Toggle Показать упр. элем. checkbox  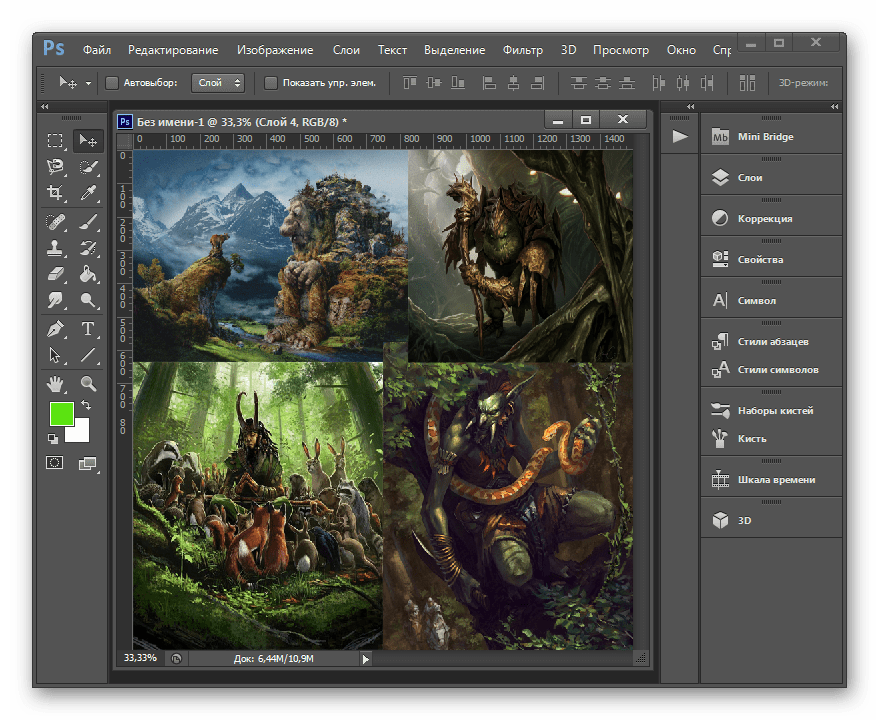pos(271,83)
